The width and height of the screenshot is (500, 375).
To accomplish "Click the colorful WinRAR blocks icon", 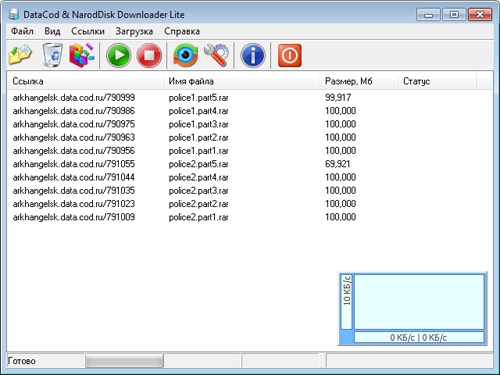I will (82, 55).
